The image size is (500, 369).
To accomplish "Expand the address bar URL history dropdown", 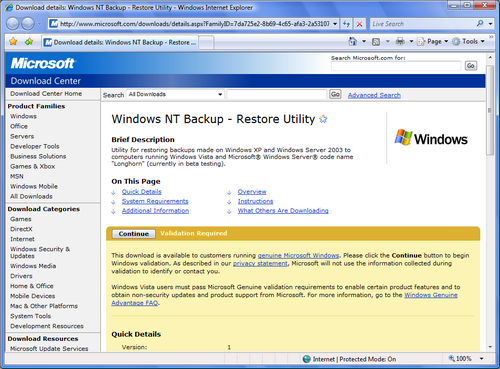I will [x=335, y=24].
